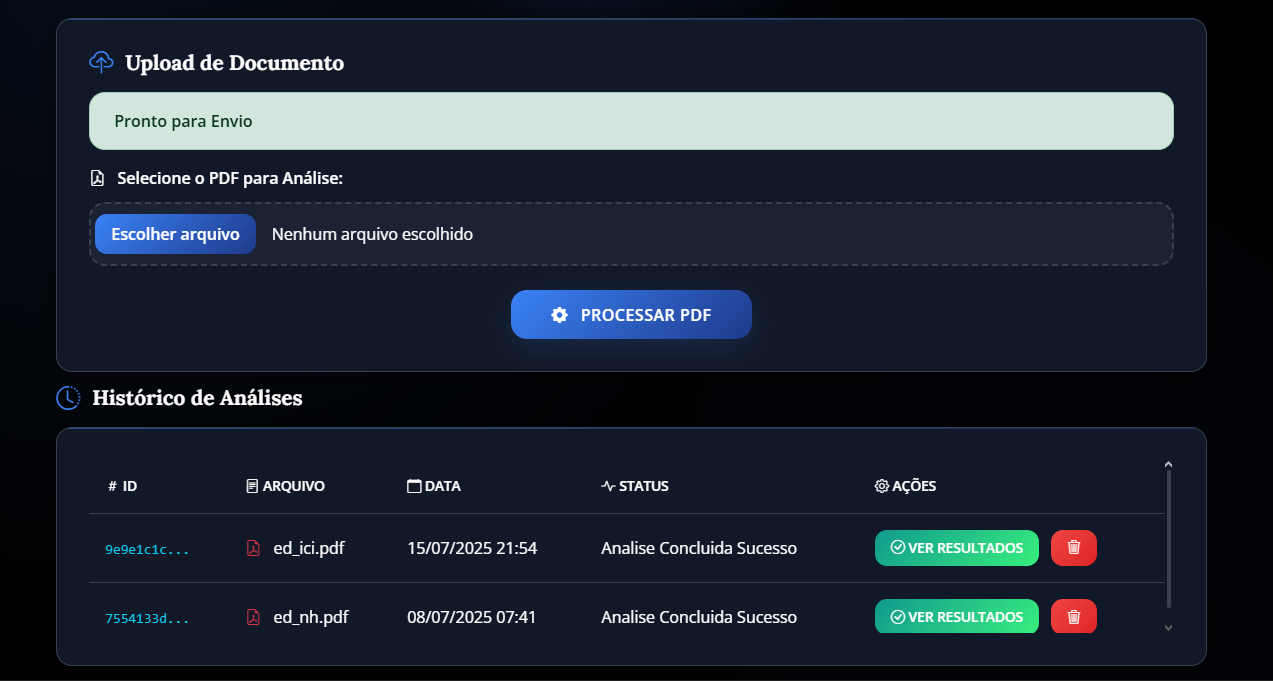
Task: Click the ed_nh.pdf file name
Action: 311,617
